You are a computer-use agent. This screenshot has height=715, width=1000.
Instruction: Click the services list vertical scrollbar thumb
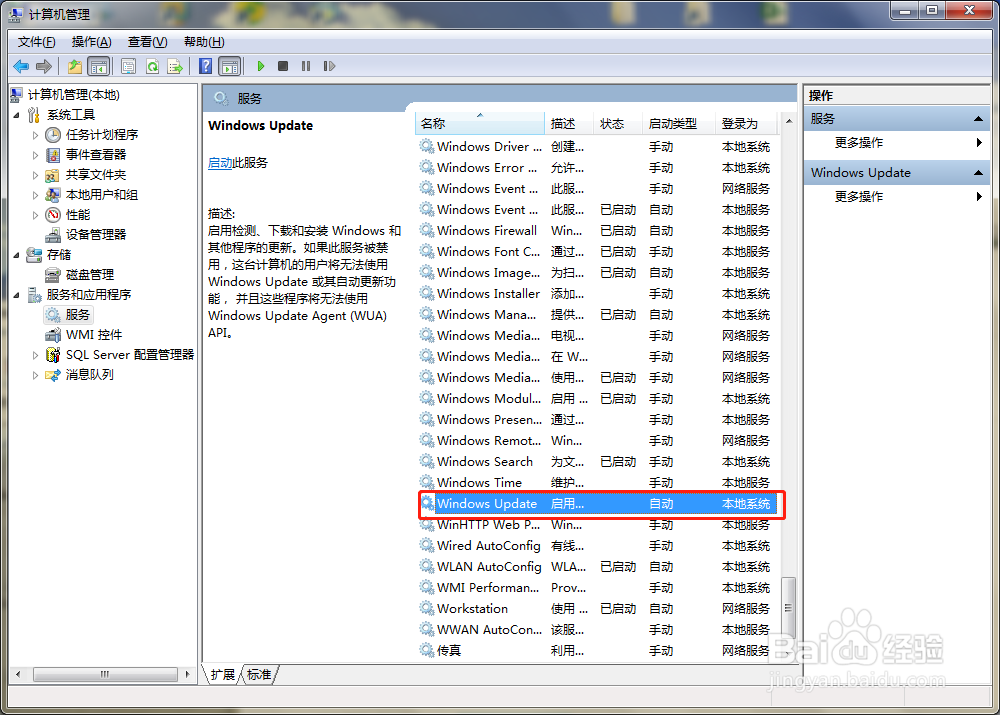788,608
